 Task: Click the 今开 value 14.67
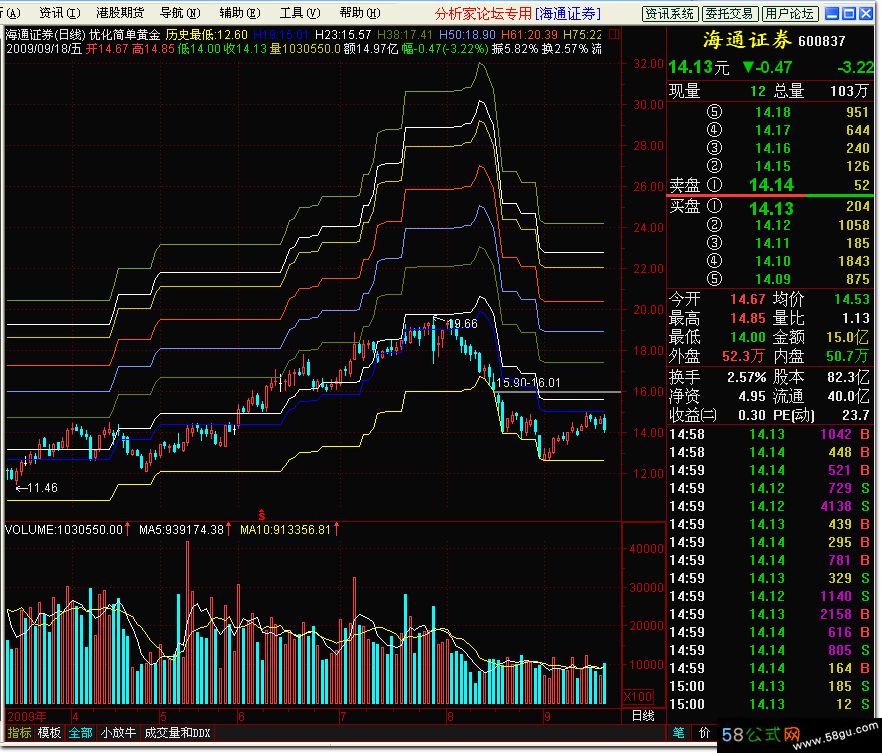748,299
